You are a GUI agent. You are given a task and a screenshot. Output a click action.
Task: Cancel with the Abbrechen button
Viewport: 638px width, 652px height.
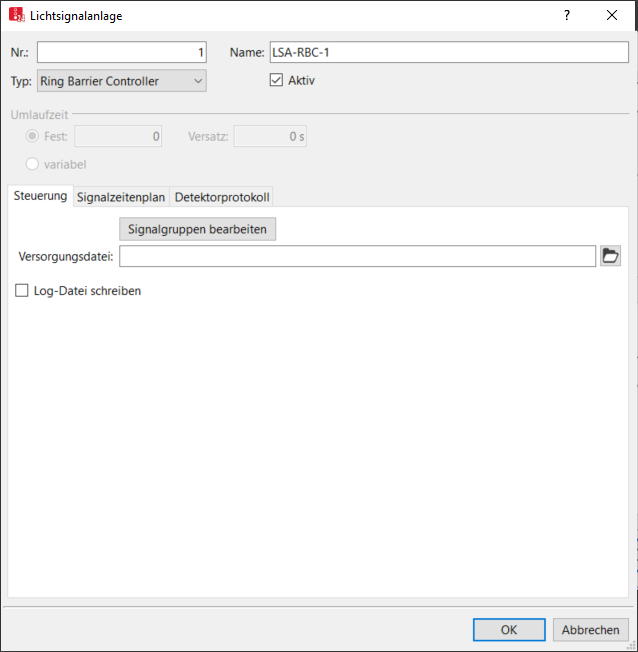click(591, 630)
